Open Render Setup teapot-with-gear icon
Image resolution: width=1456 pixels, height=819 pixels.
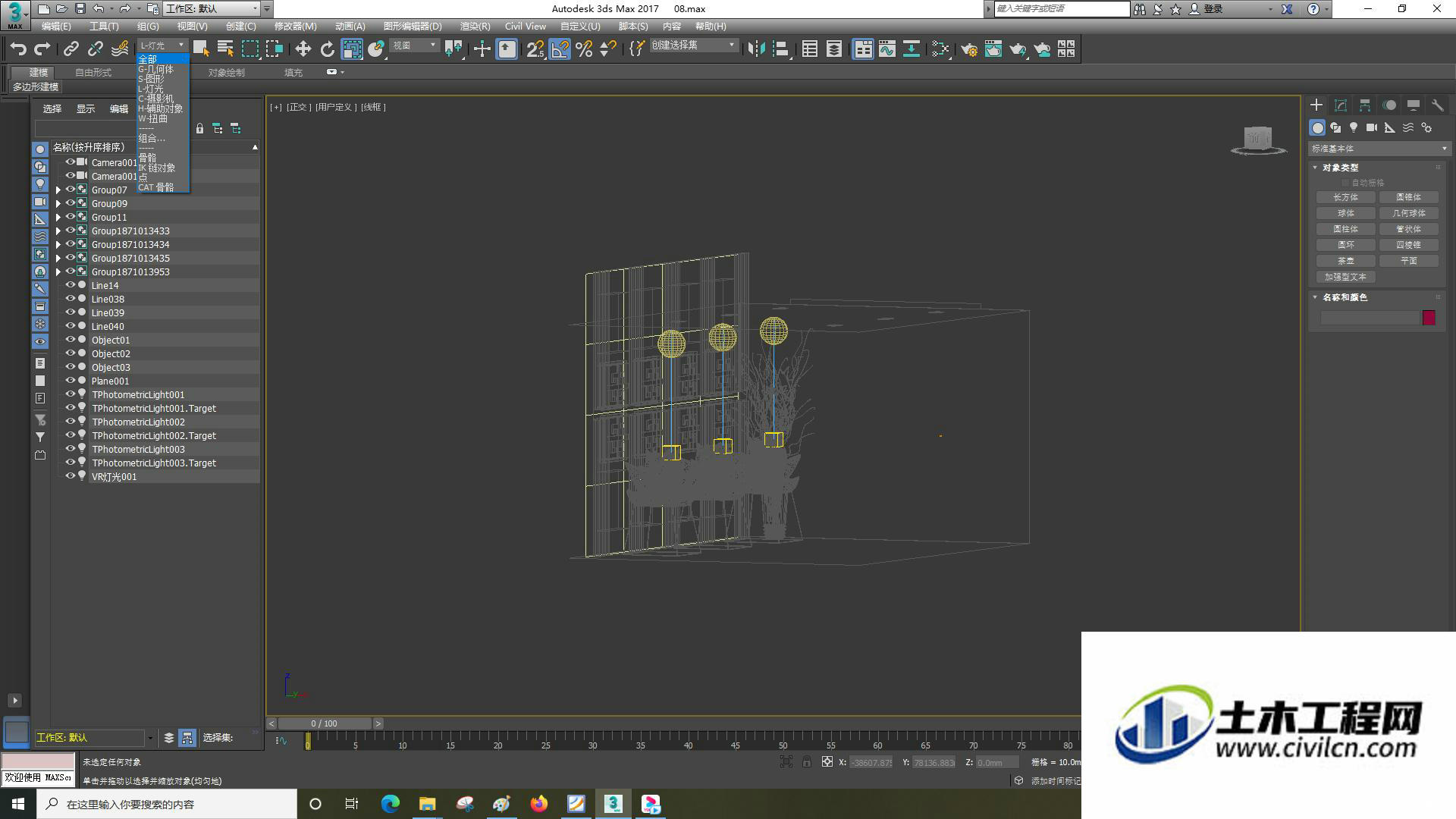[x=969, y=49]
